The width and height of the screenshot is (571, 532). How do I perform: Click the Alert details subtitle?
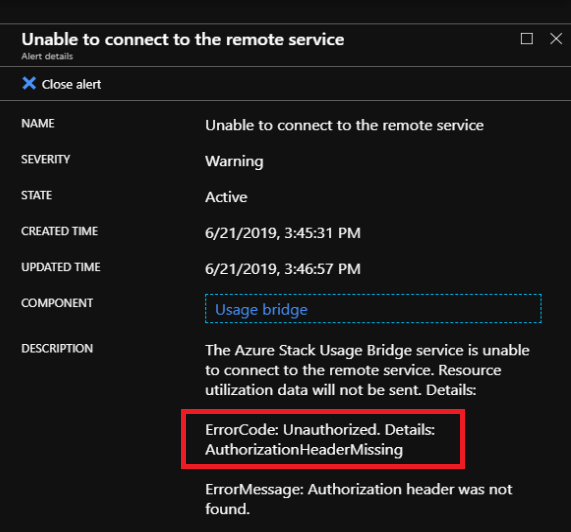pyautogui.click(x=47, y=56)
